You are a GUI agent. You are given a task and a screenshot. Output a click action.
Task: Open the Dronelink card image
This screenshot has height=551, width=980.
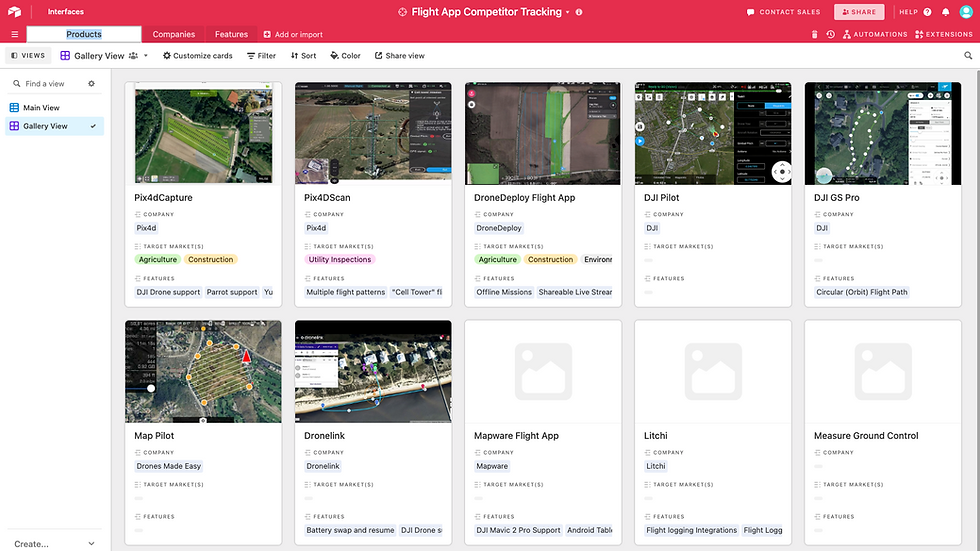[373, 372]
